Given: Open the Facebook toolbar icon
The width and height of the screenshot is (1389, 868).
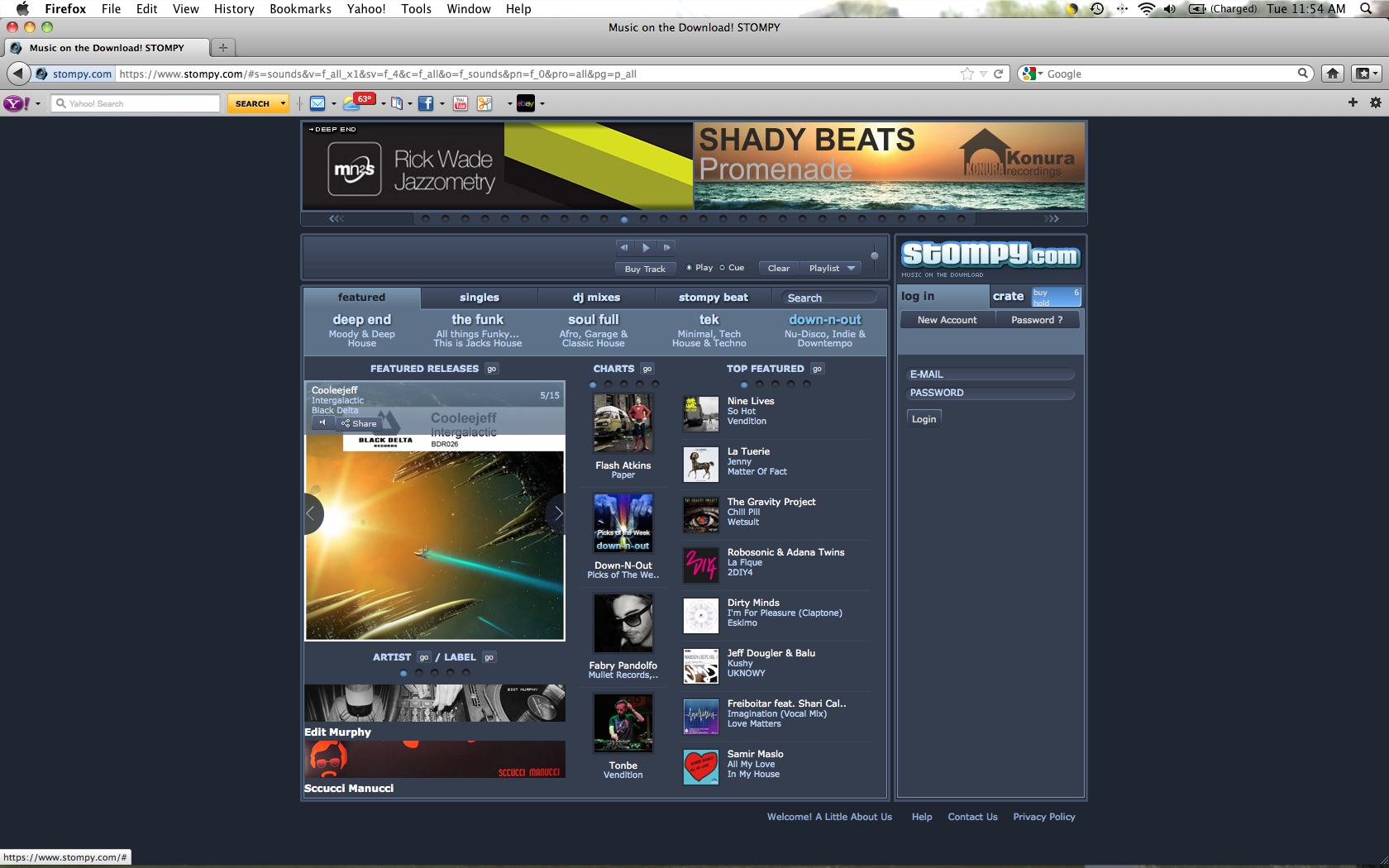Looking at the screenshot, I should click(x=426, y=103).
